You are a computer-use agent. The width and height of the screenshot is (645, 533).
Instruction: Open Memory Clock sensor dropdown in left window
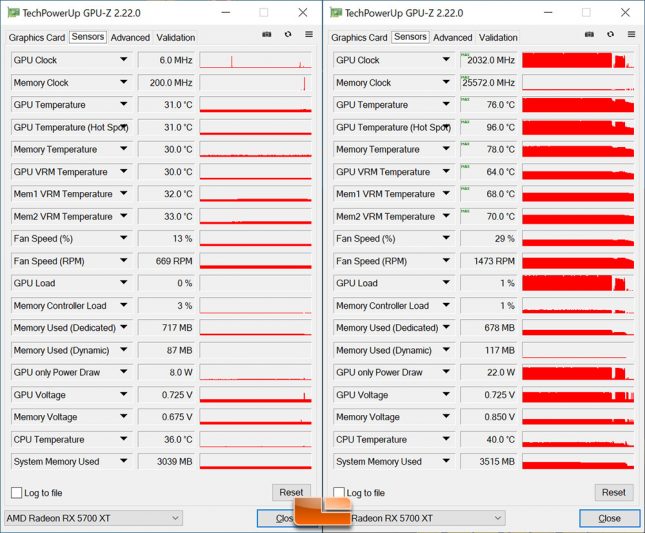point(123,82)
